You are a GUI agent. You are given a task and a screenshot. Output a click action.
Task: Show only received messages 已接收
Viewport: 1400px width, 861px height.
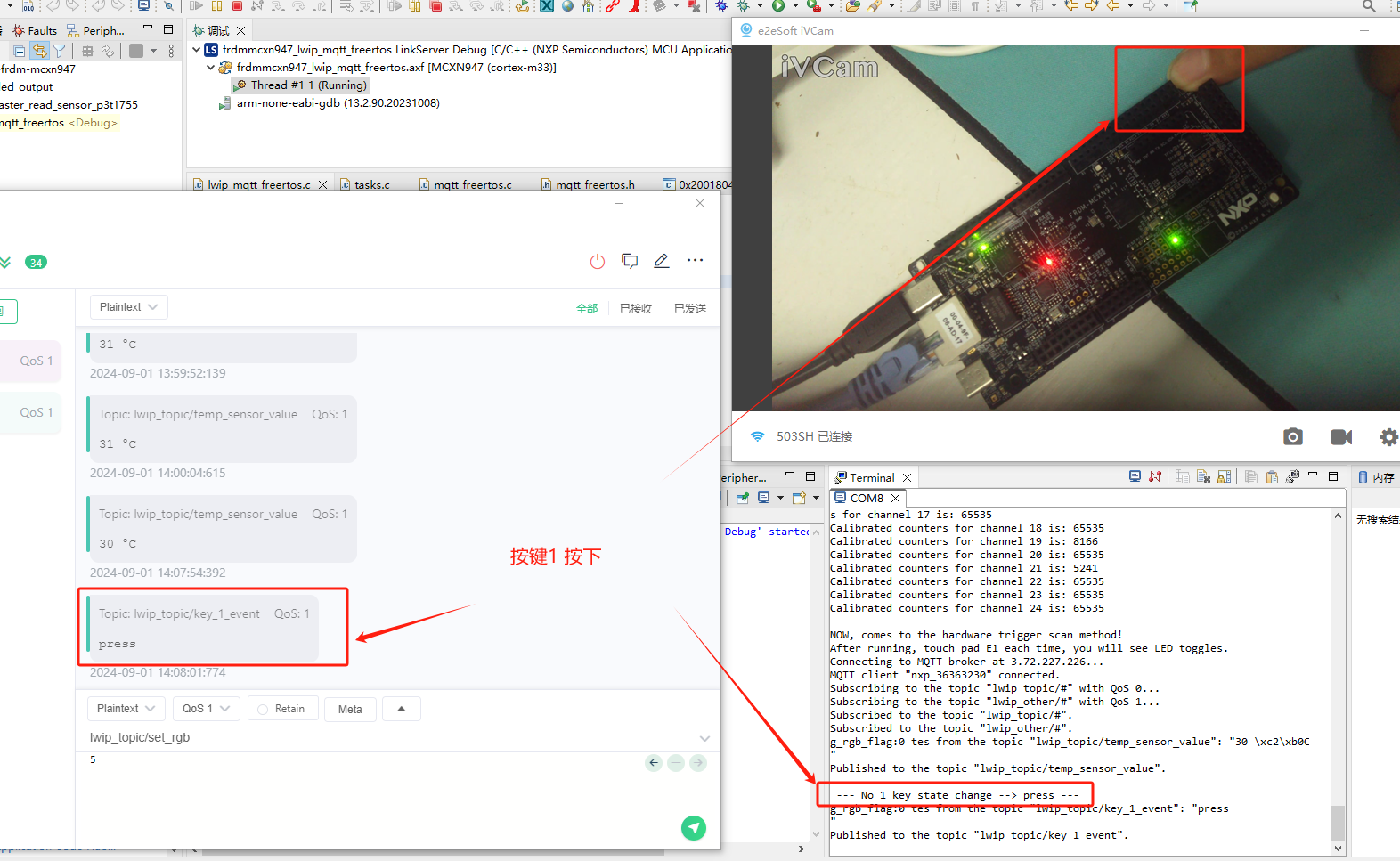[636, 309]
